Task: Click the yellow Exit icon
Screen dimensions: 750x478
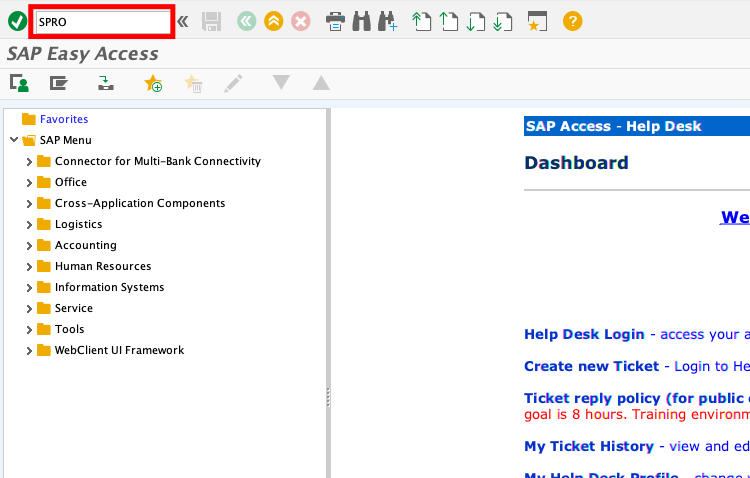Action: click(x=274, y=22)
